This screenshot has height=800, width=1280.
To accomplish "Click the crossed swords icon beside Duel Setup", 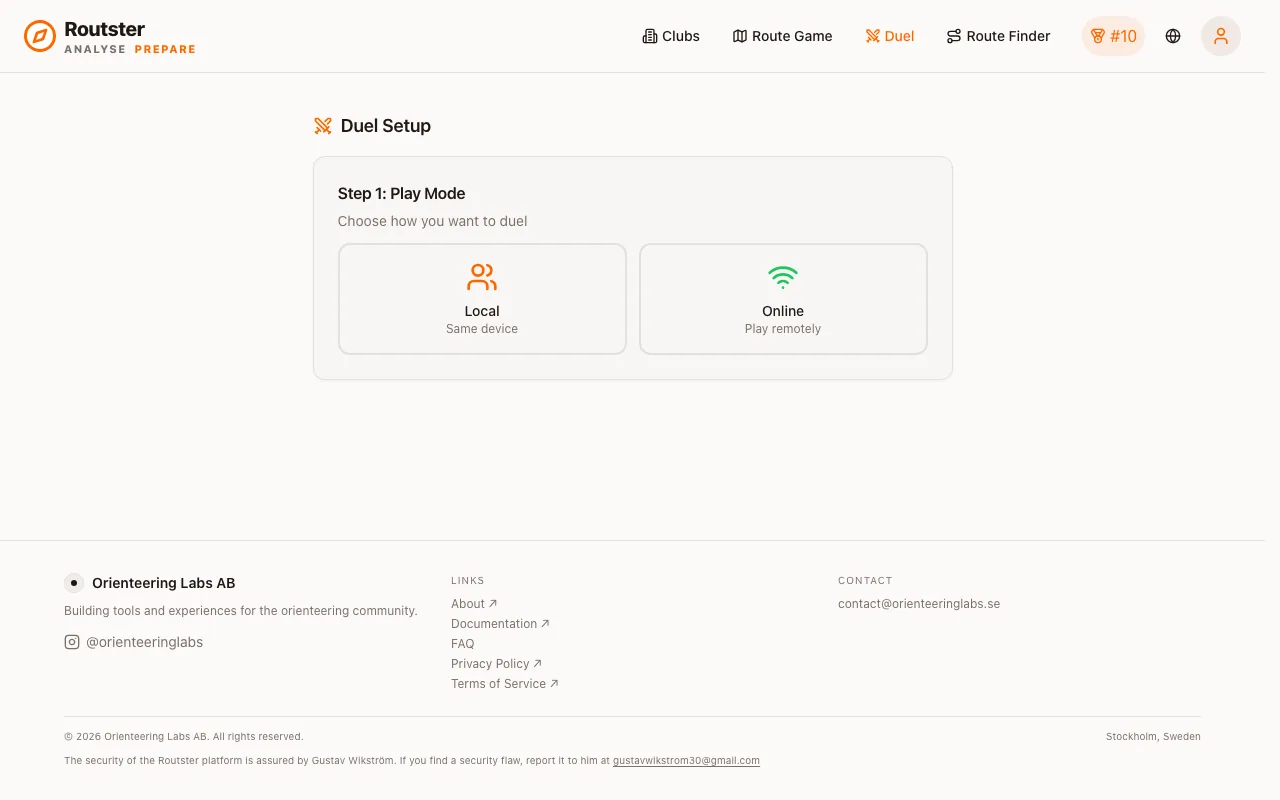I will point(323,126).
